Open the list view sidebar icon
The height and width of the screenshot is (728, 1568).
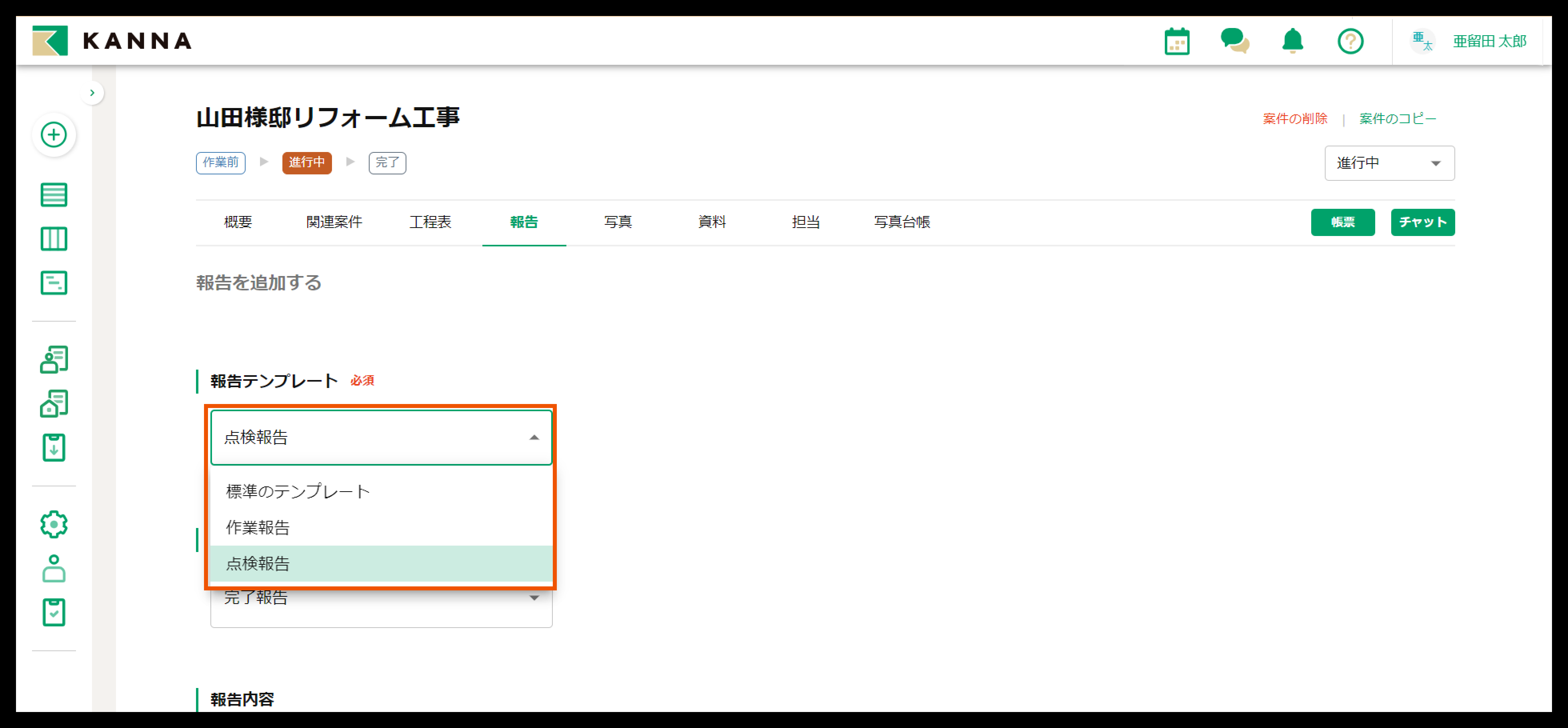tap(54, 195)
